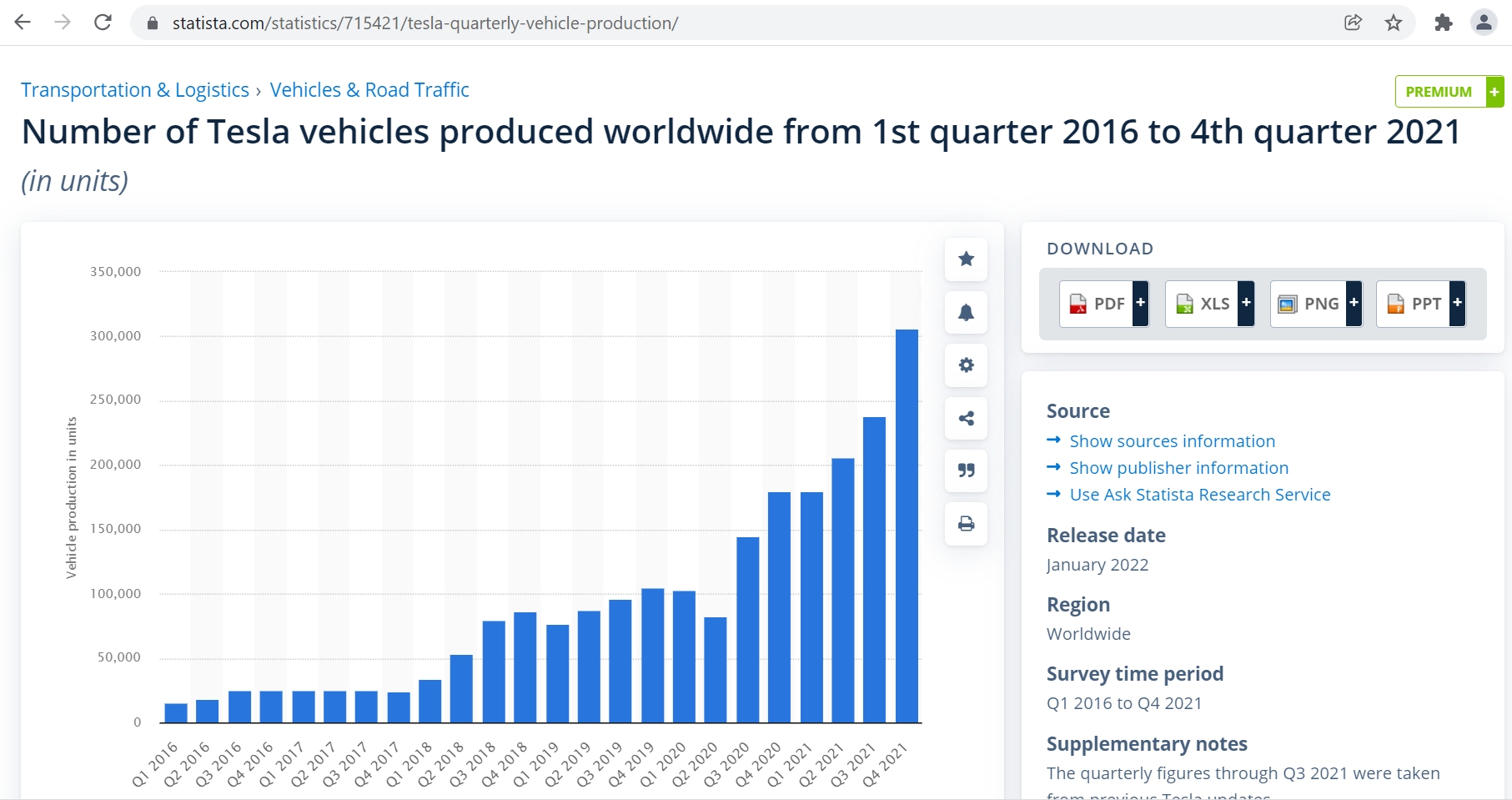Open Use Ask Statista Research Service link
This screenshot has width=1512, height=800.
(1199, 495)
